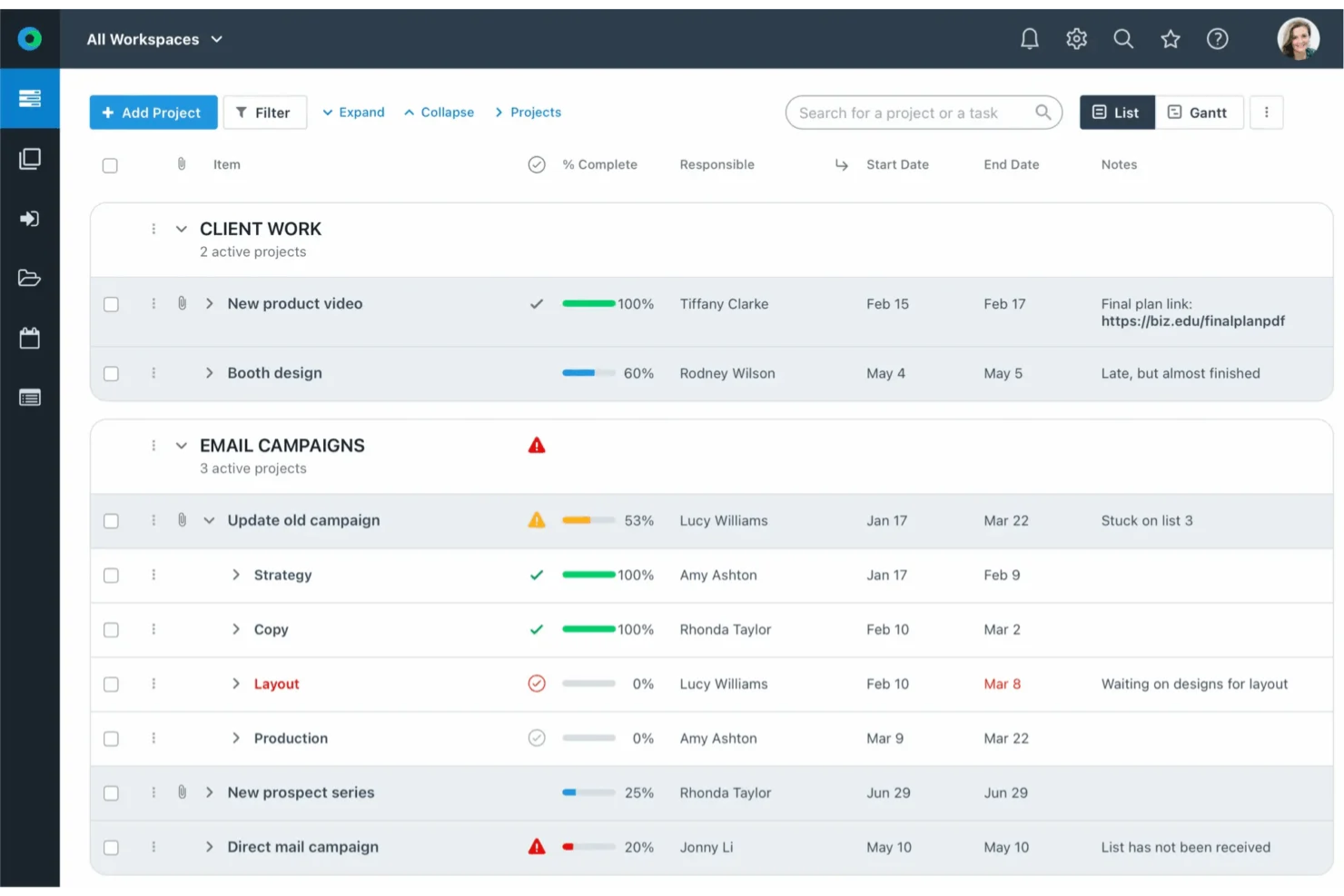Open settings via the gear icon

click(1076, 38)
